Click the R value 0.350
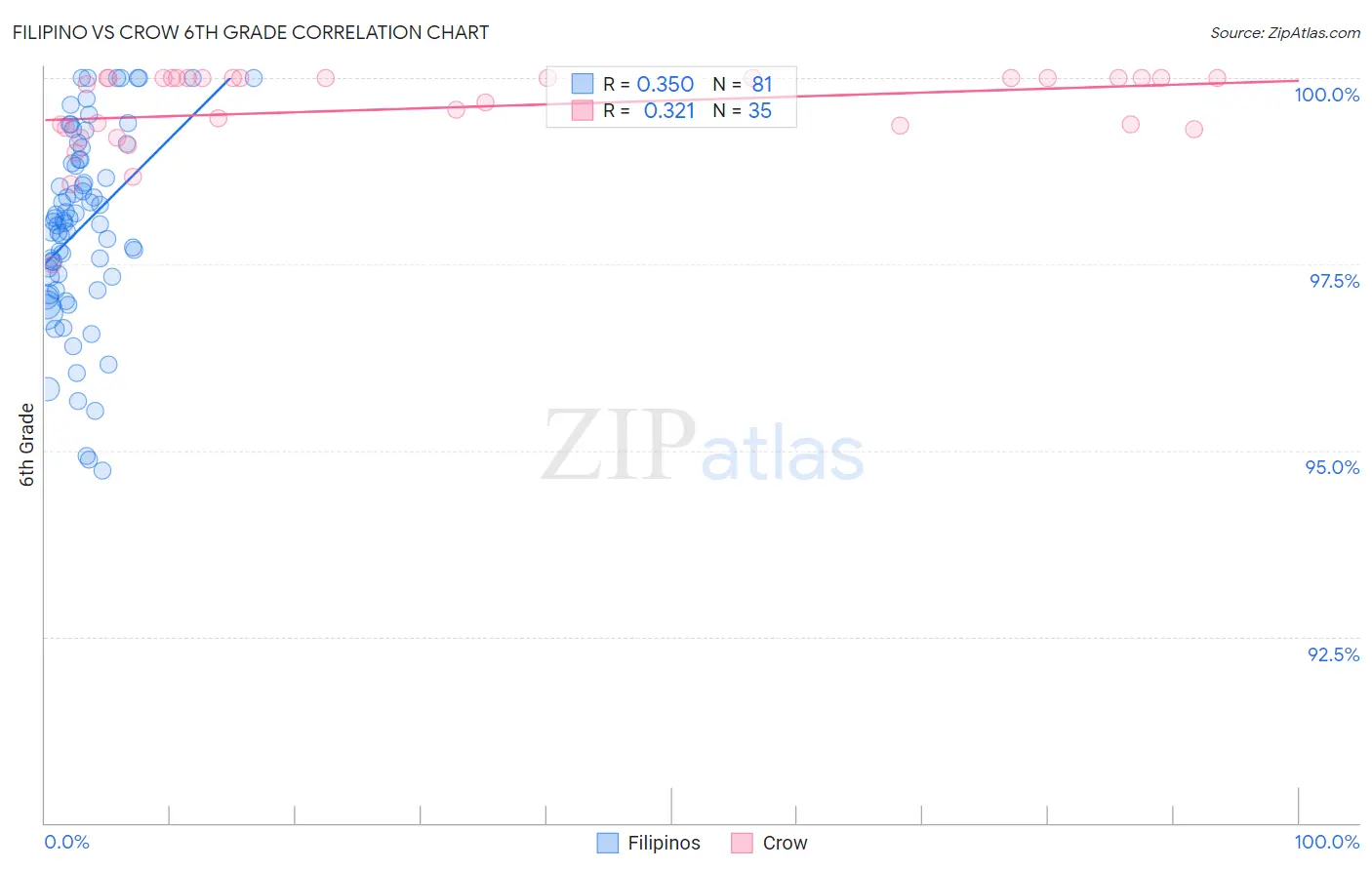This screenshot has width=1372, height=870. pos(665,84)
